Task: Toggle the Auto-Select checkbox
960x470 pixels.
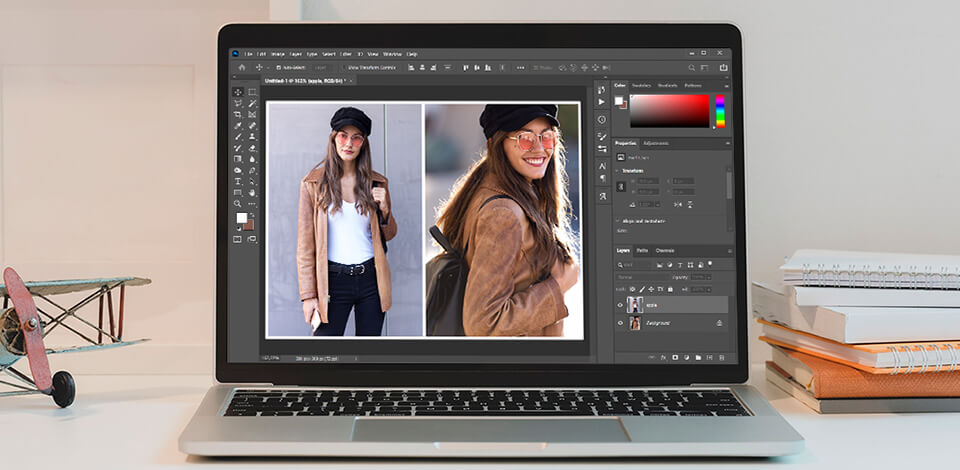Action: pos(279,67)
